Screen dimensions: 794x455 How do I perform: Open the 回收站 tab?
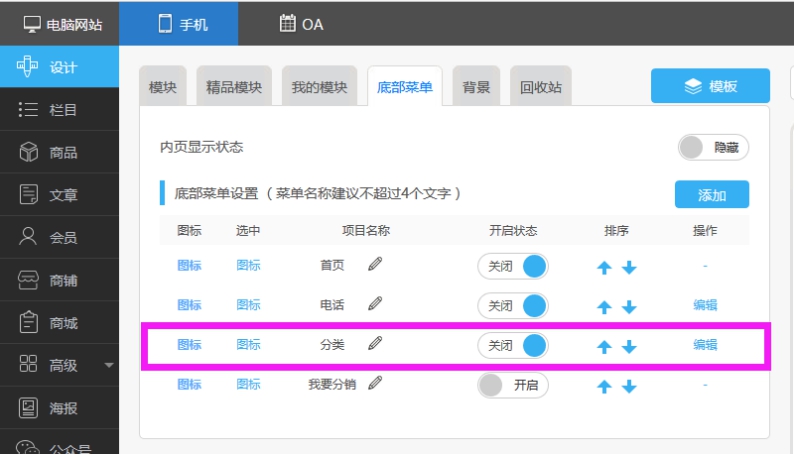click(541, 87)
